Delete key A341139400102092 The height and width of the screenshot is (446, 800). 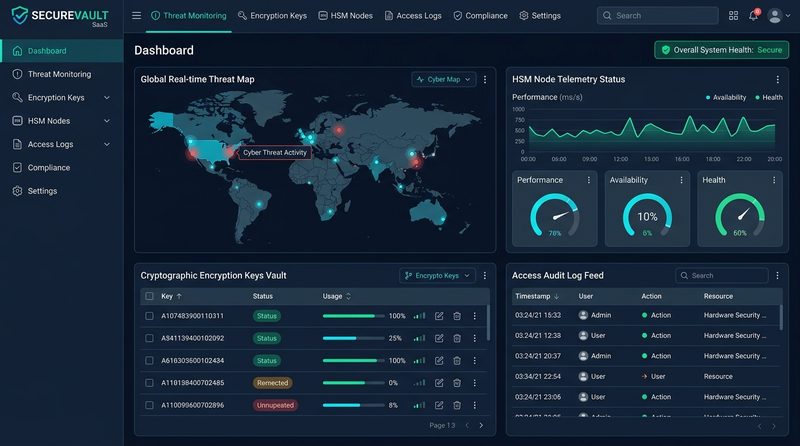point(457,338)
